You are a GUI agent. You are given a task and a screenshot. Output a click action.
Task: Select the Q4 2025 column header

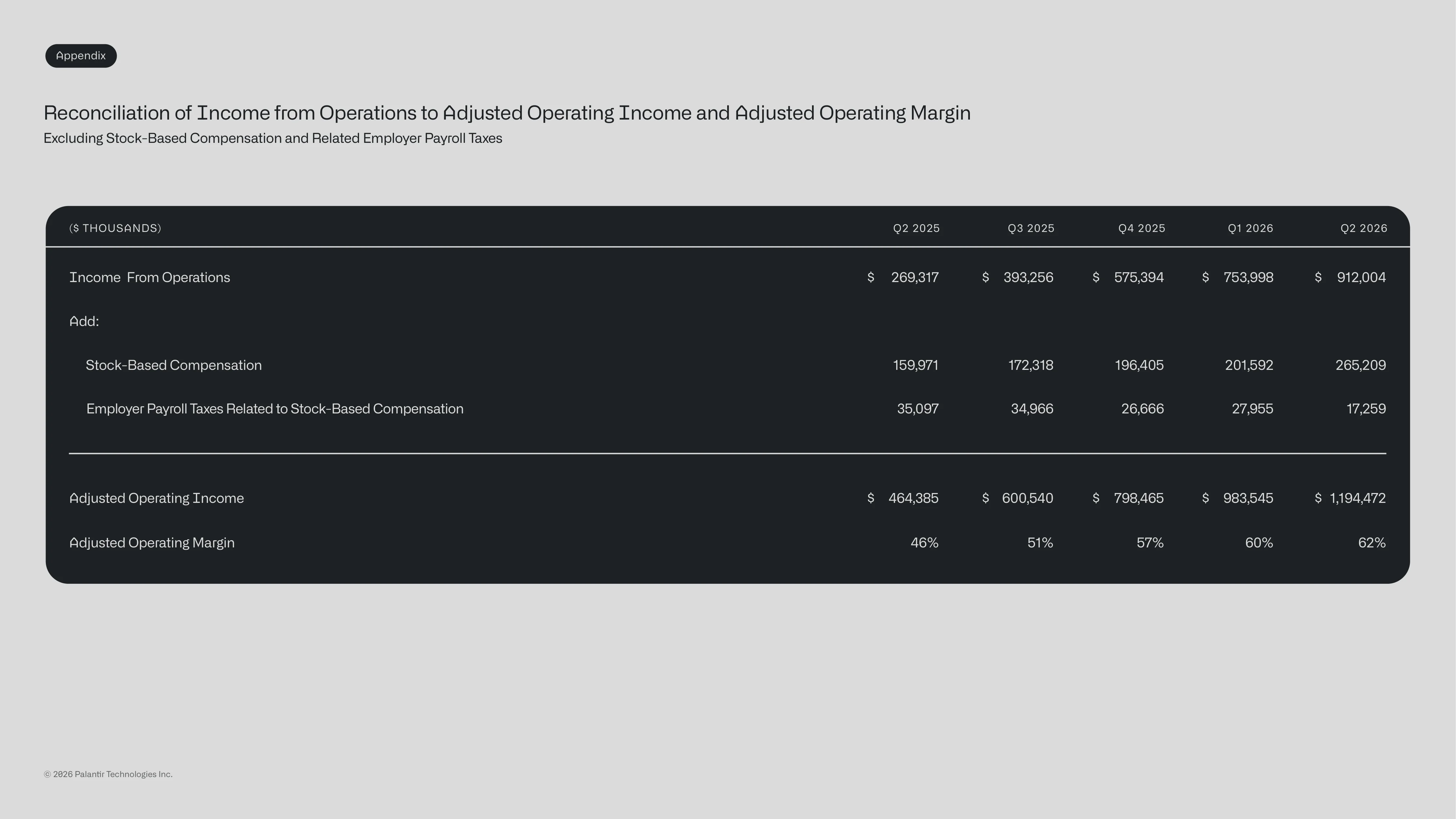tap(1142, 228)
